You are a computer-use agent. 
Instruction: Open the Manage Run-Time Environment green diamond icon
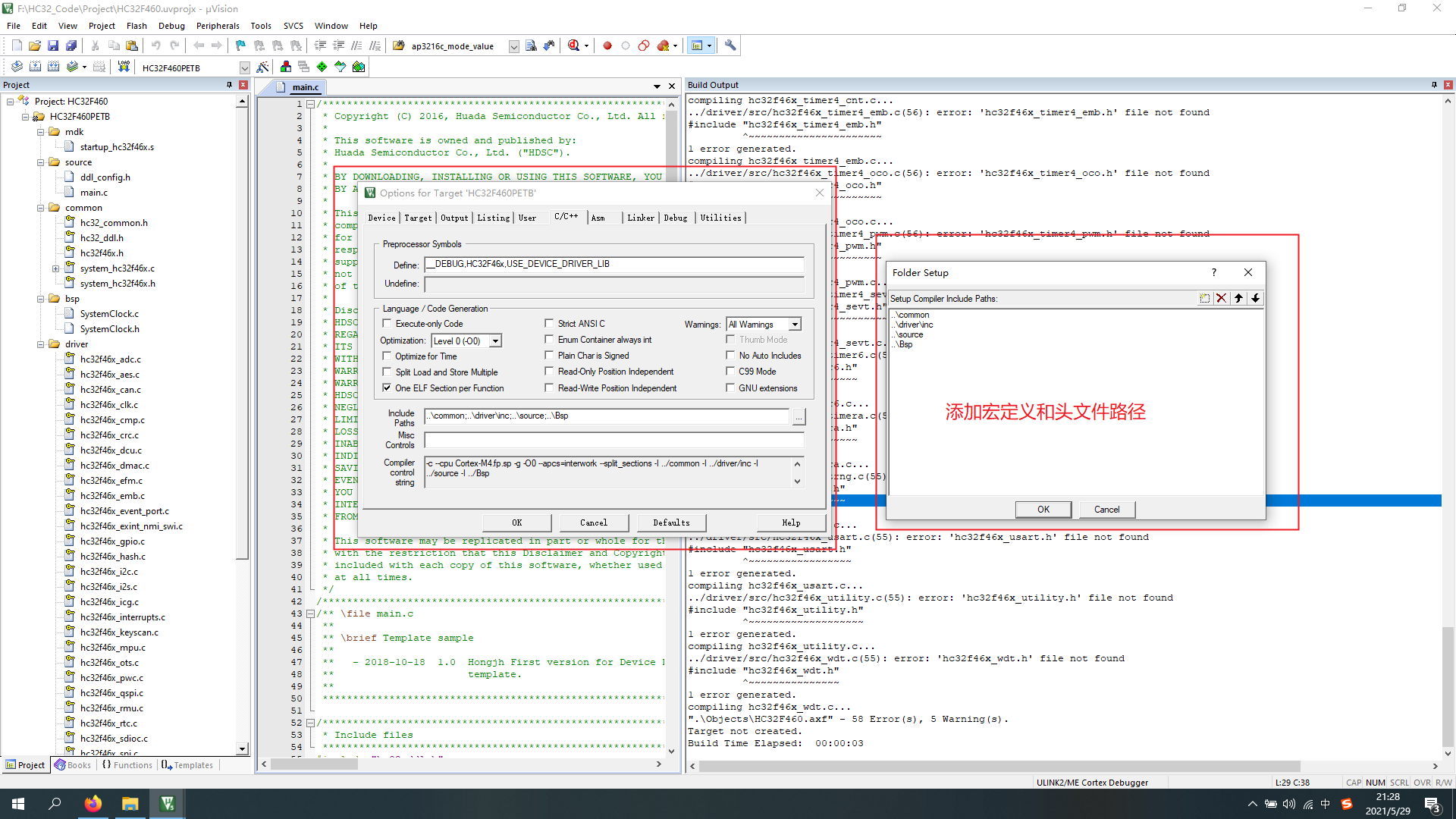322,67
